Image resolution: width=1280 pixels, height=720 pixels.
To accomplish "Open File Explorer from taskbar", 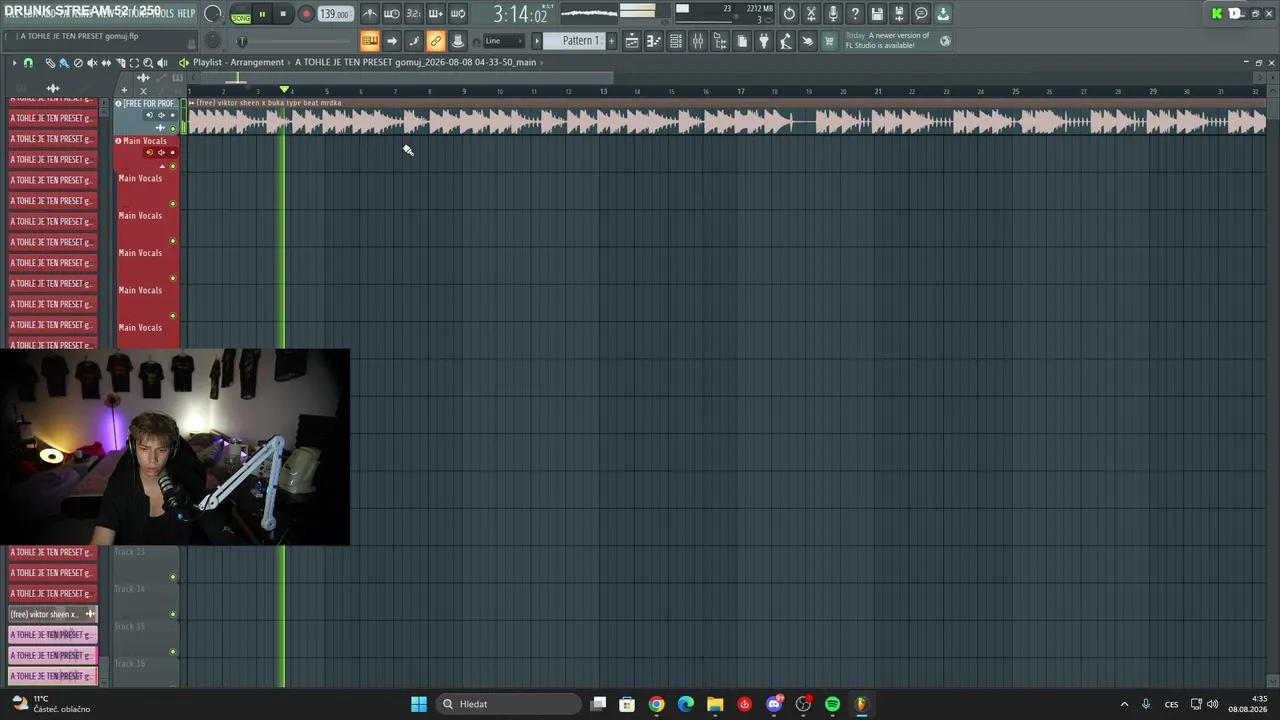I will (715, 704).
